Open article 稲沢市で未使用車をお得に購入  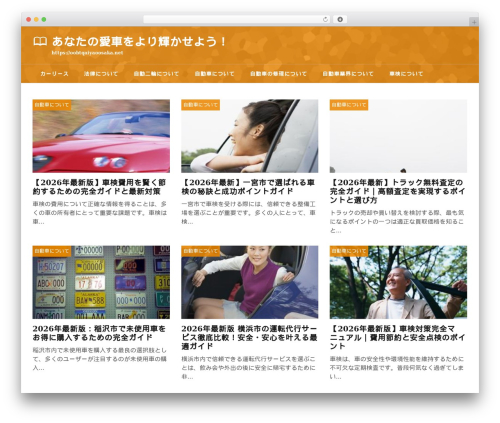[99, 333]
